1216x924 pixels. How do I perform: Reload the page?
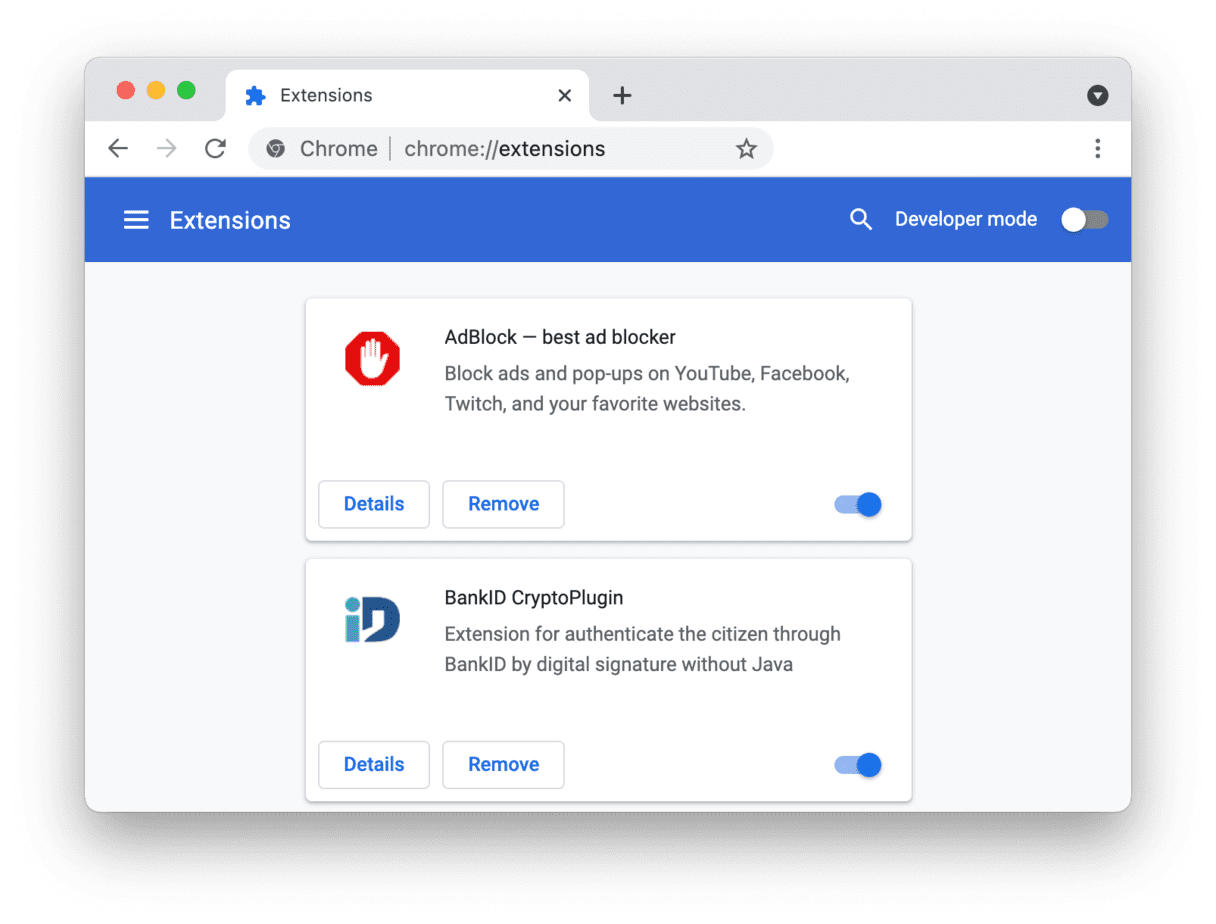pos(215,149)
